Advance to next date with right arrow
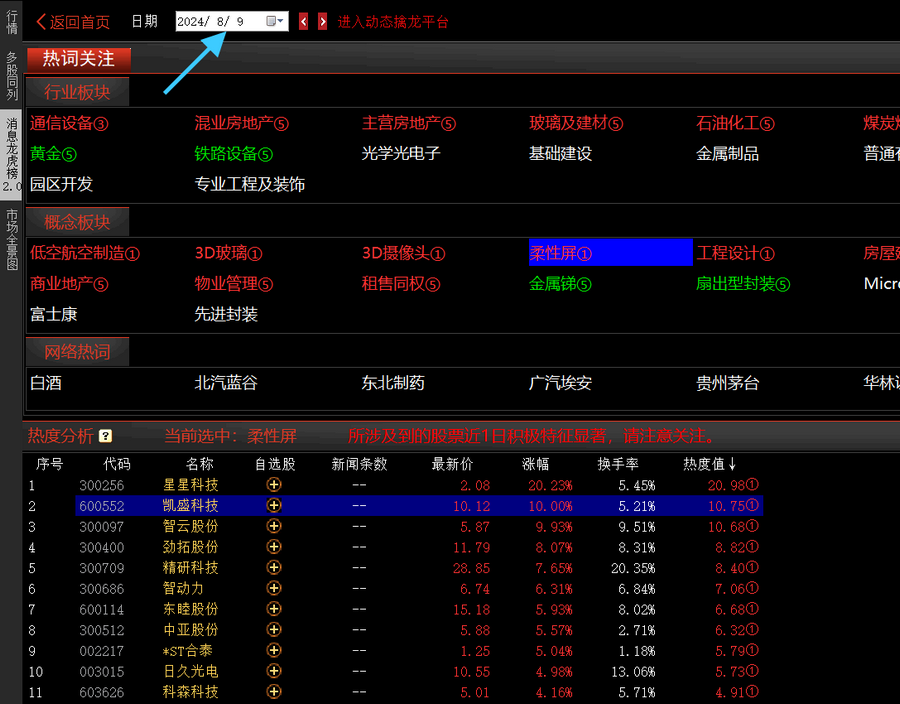This screenshot has width=900, height=704. [x=323, y=21]
